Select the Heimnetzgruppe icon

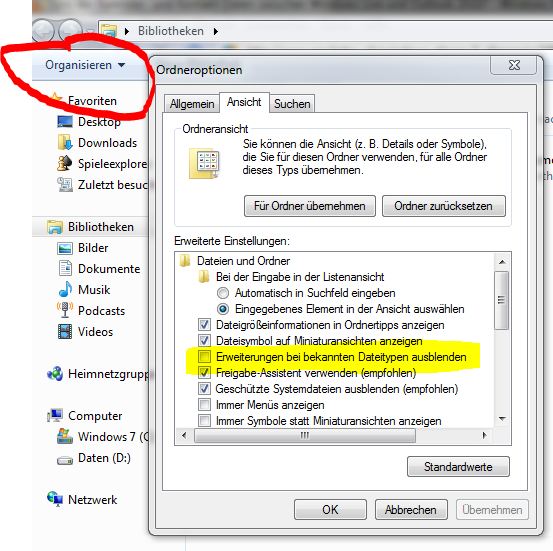tap(55, 374)
